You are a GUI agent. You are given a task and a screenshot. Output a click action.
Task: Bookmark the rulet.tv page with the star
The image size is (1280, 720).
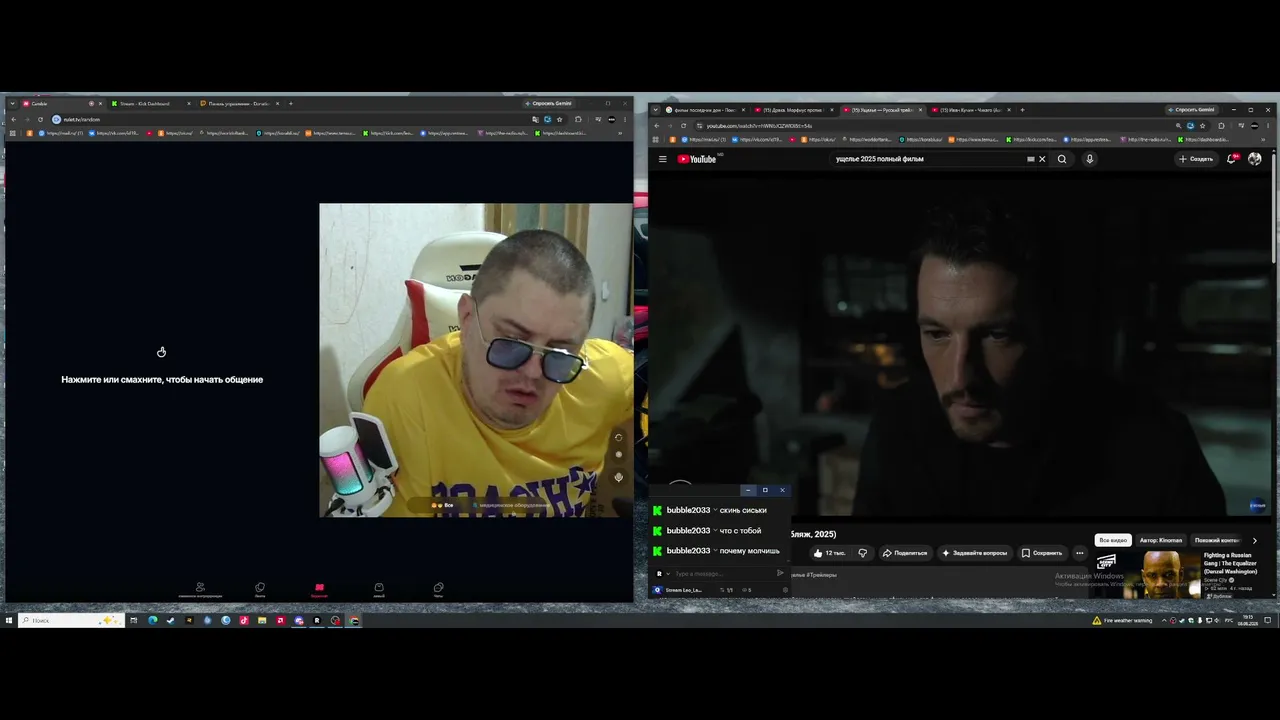560,119
